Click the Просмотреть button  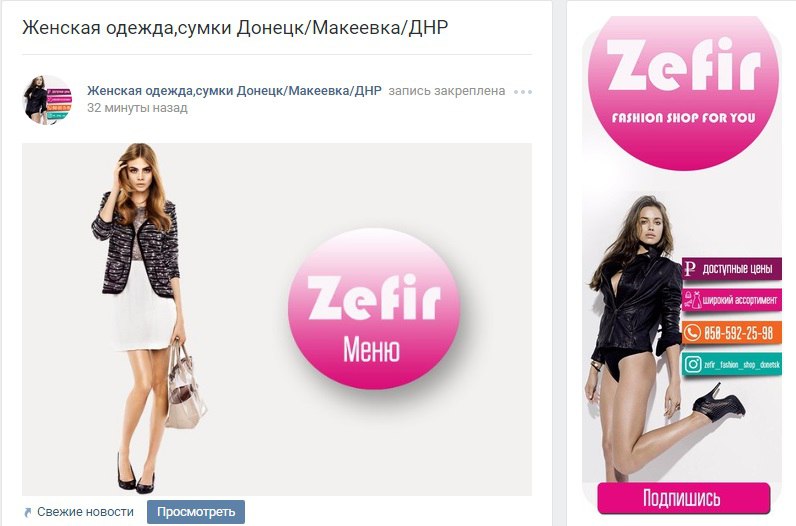pos(195,512)
